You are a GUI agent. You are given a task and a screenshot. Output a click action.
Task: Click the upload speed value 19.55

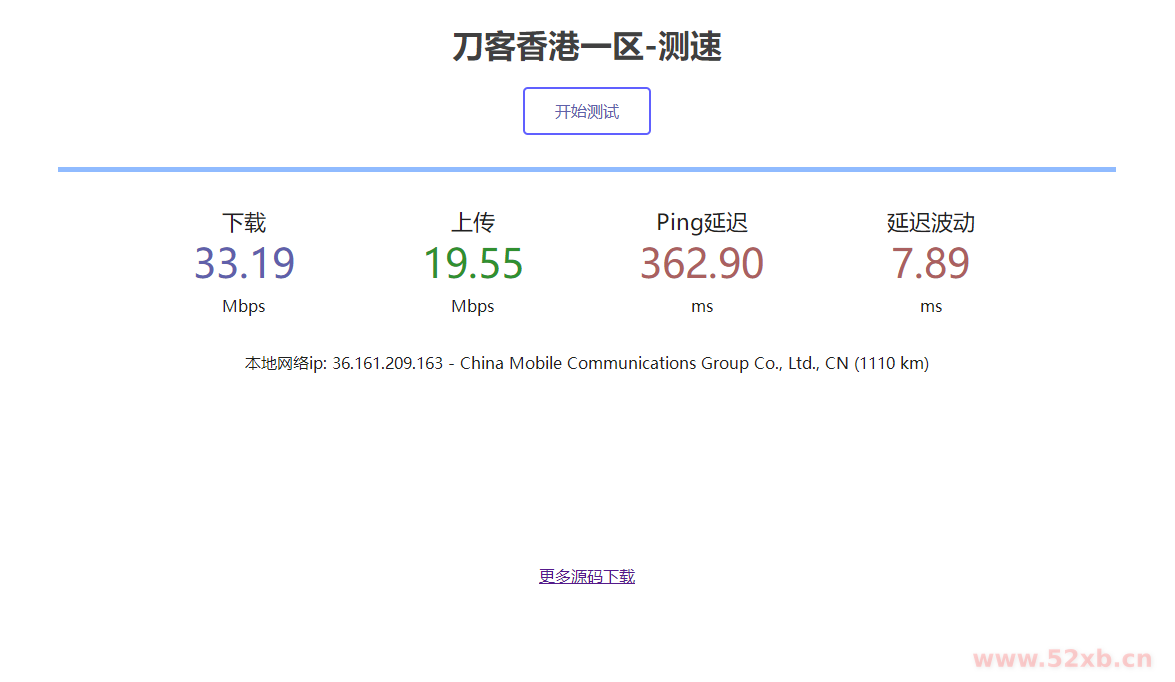[472, 263]
